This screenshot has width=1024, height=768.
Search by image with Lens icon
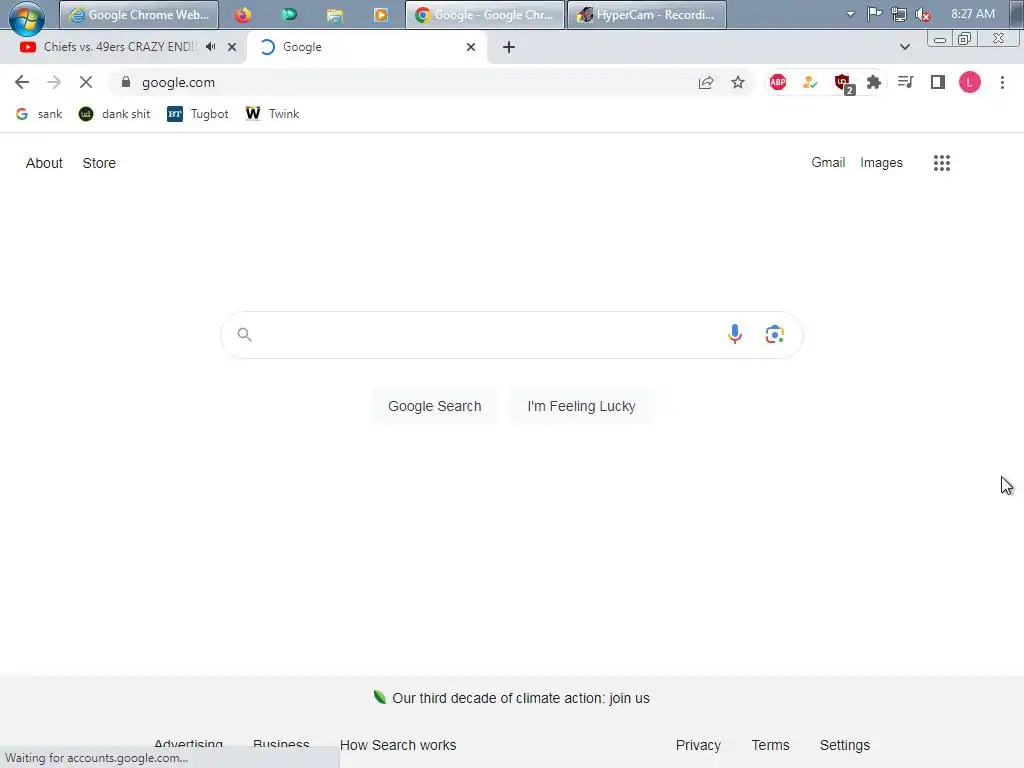775,334
